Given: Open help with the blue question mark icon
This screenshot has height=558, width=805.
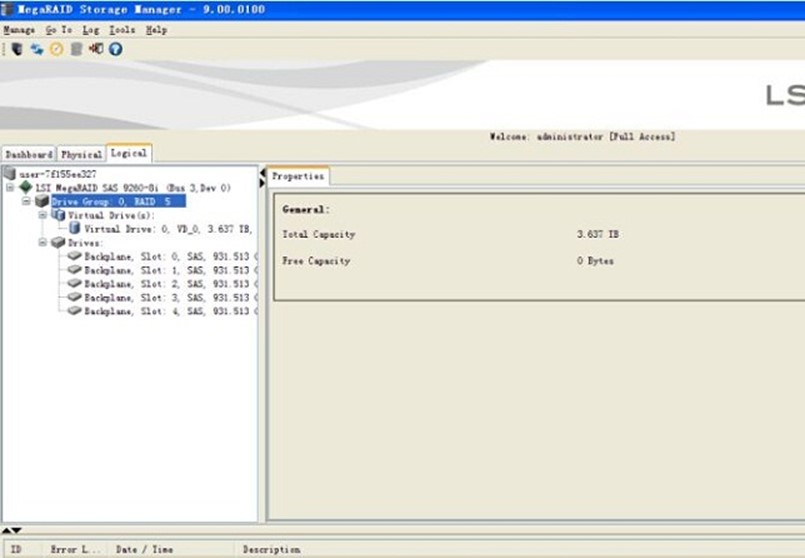Looking at the screenshot, I should pyautogui.click(x=116, y=48).
